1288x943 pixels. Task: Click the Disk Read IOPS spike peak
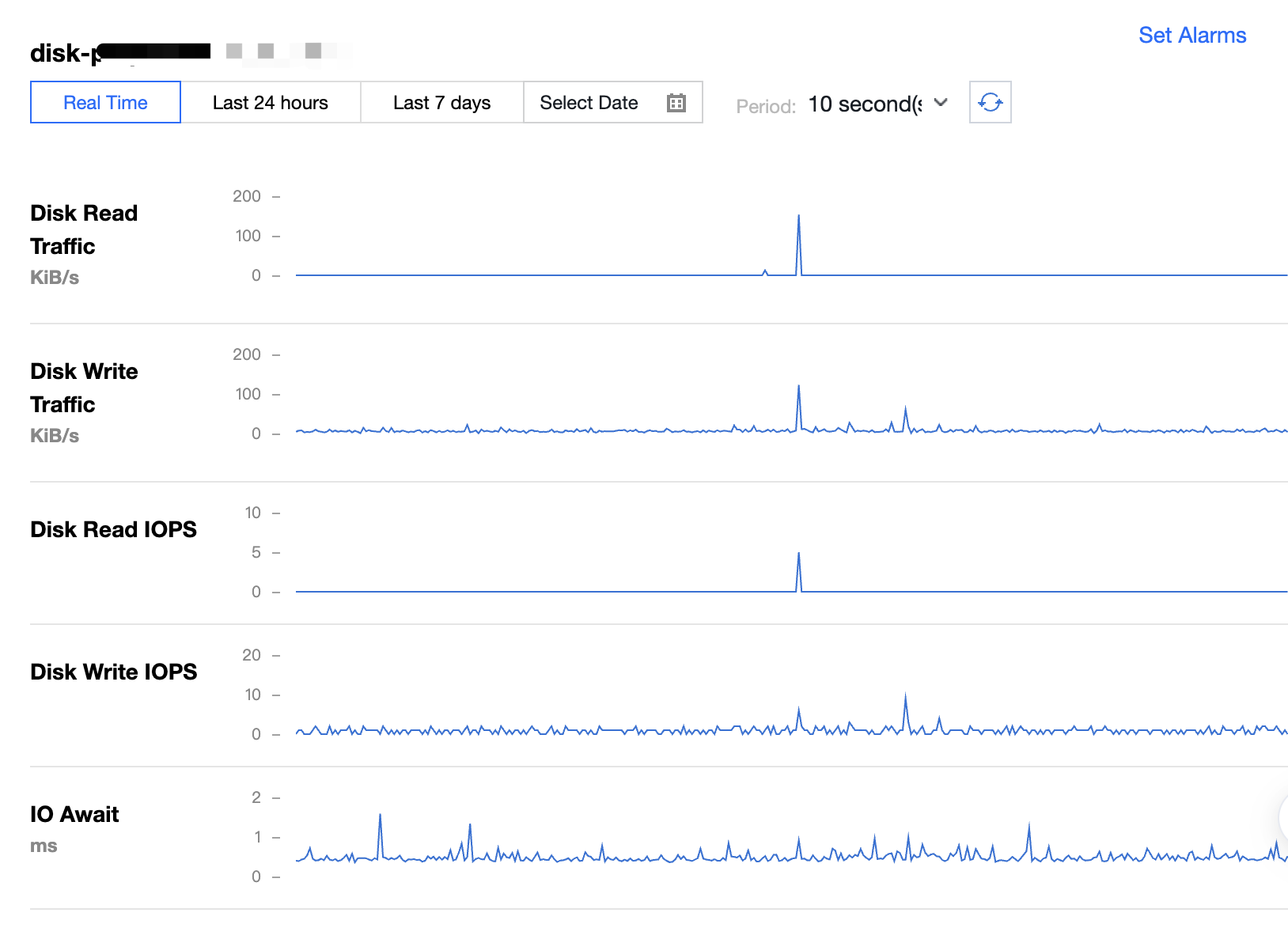(x=798, y=555)
